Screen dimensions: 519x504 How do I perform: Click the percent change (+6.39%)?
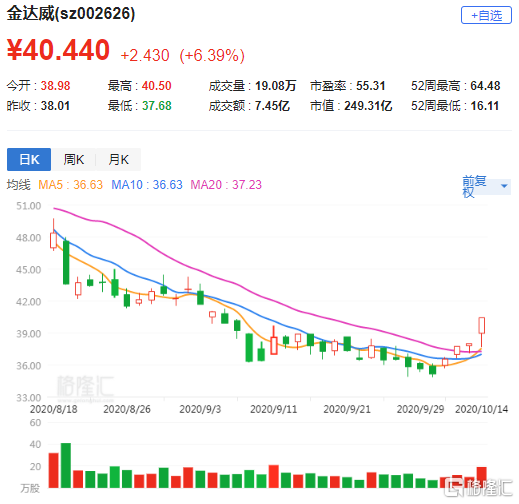[212, 55]
